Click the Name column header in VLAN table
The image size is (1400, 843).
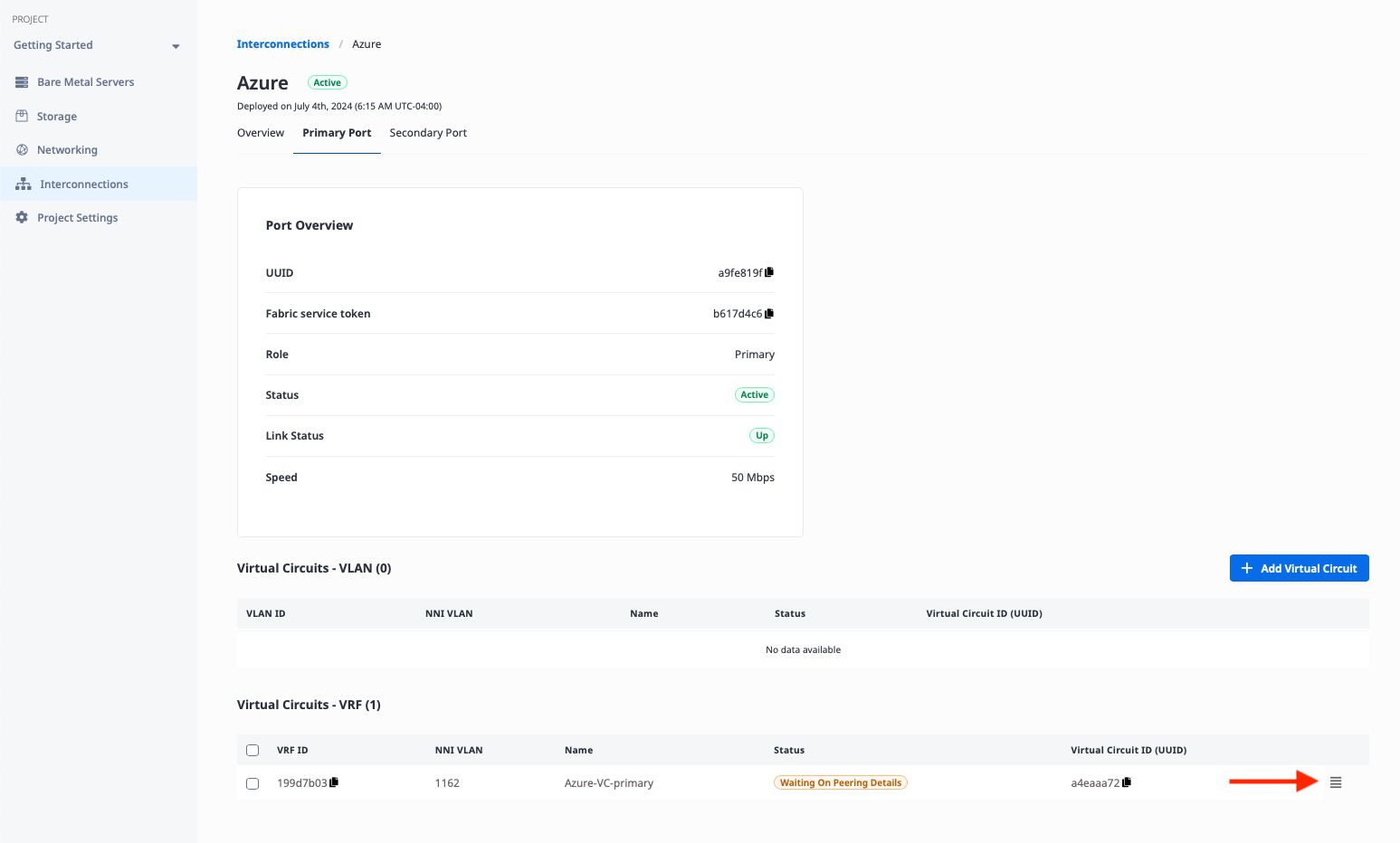tap(644, 613)
